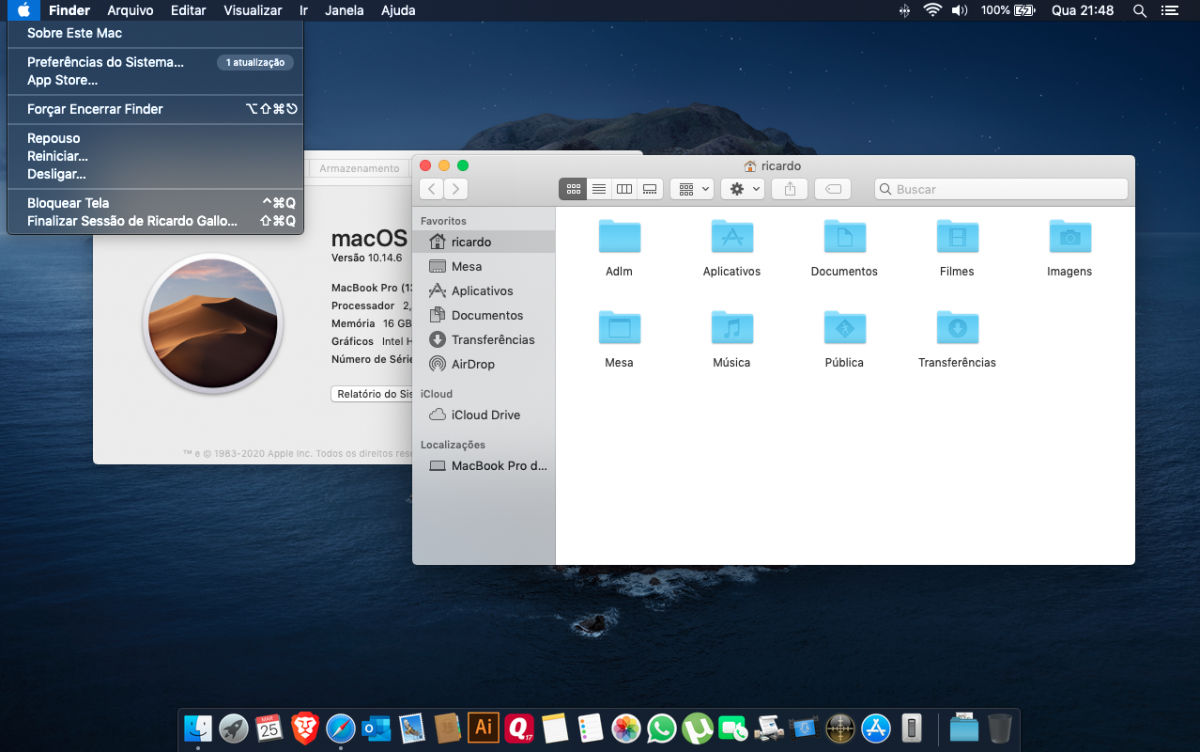The width and height of the screenshot is (1200, 752).
Task: Click the volume icon in menu bar
Action: click(x=959, y=10)
